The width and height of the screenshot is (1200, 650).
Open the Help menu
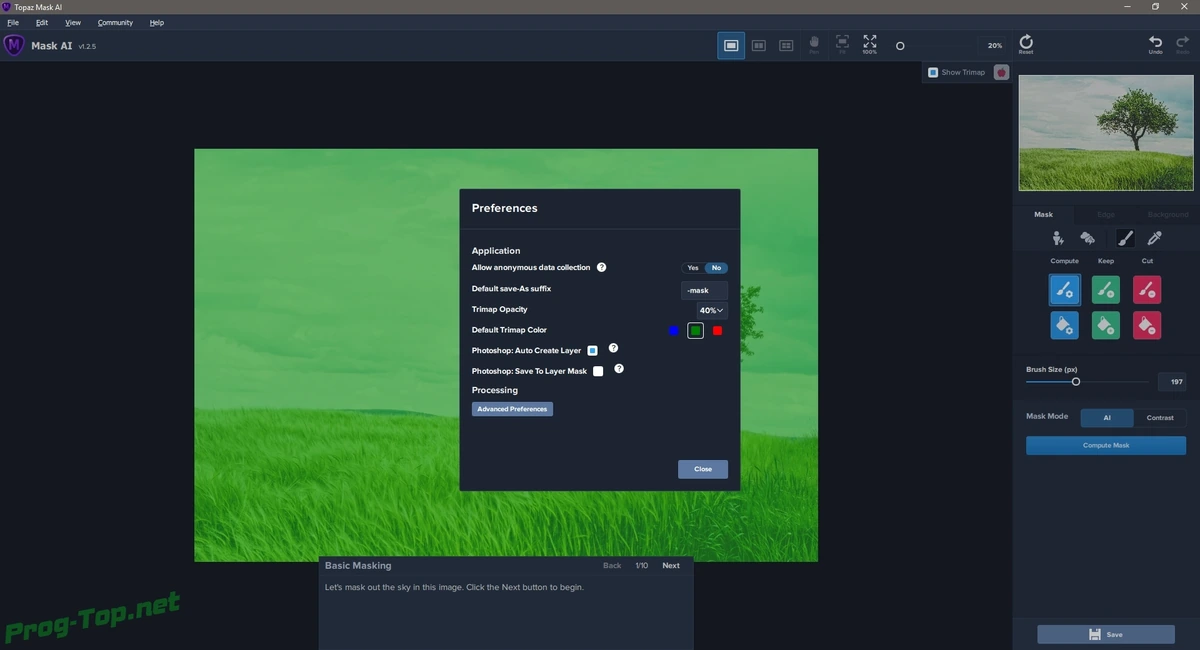coord(157,22)
